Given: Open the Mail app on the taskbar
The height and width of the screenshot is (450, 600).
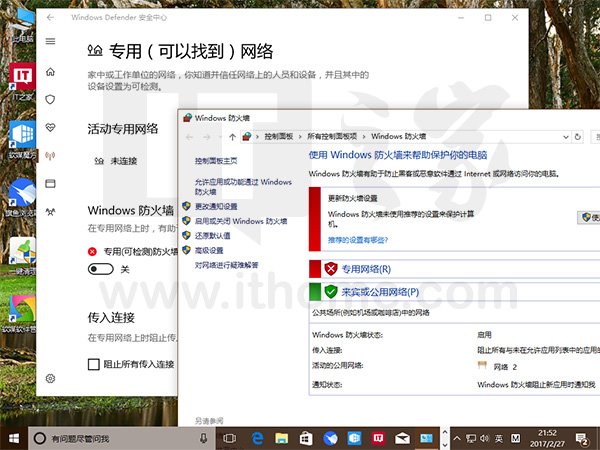Looking at the screenshot, I should point(402,438).
